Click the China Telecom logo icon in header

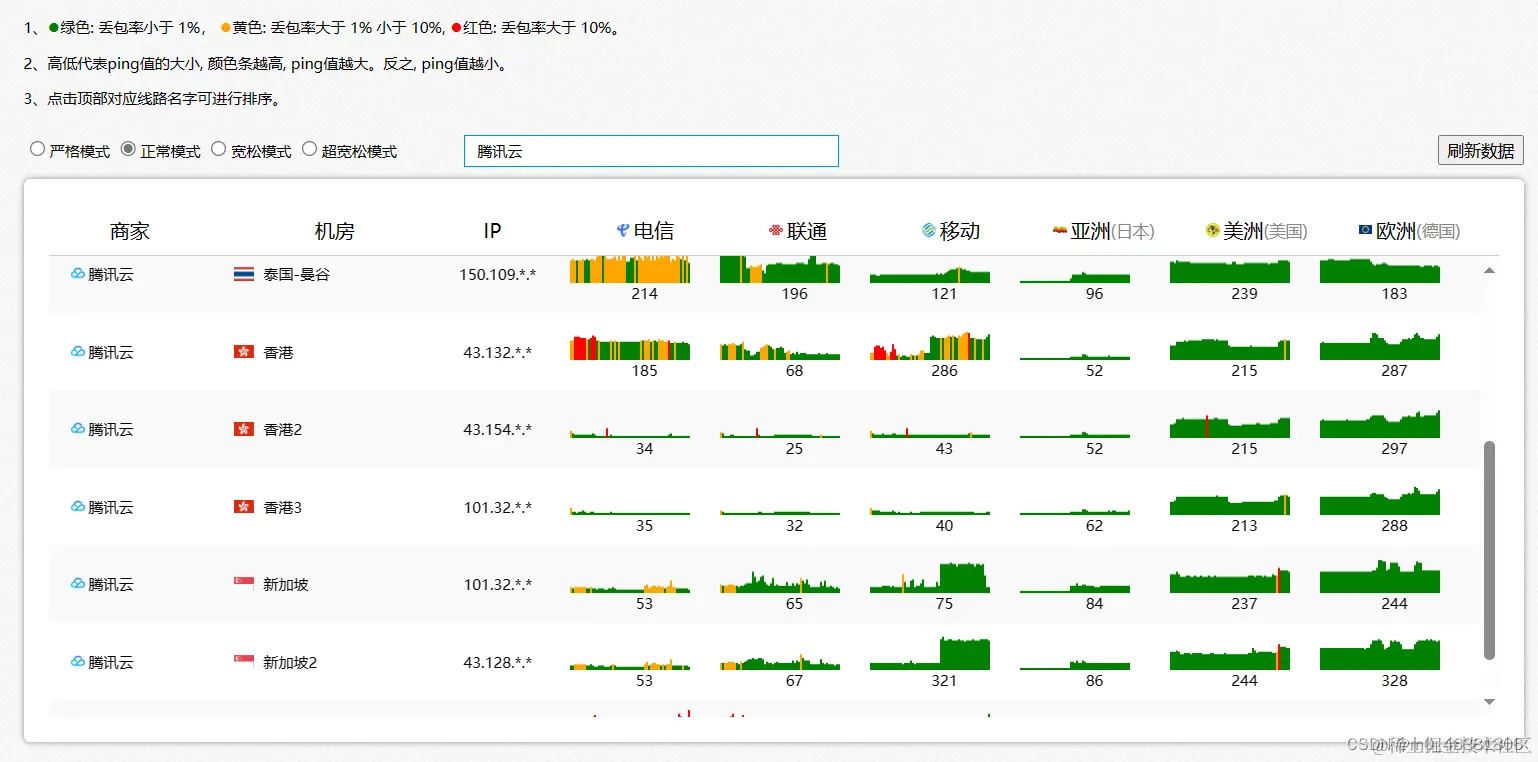pyautogui.click(x=623, y=231)
